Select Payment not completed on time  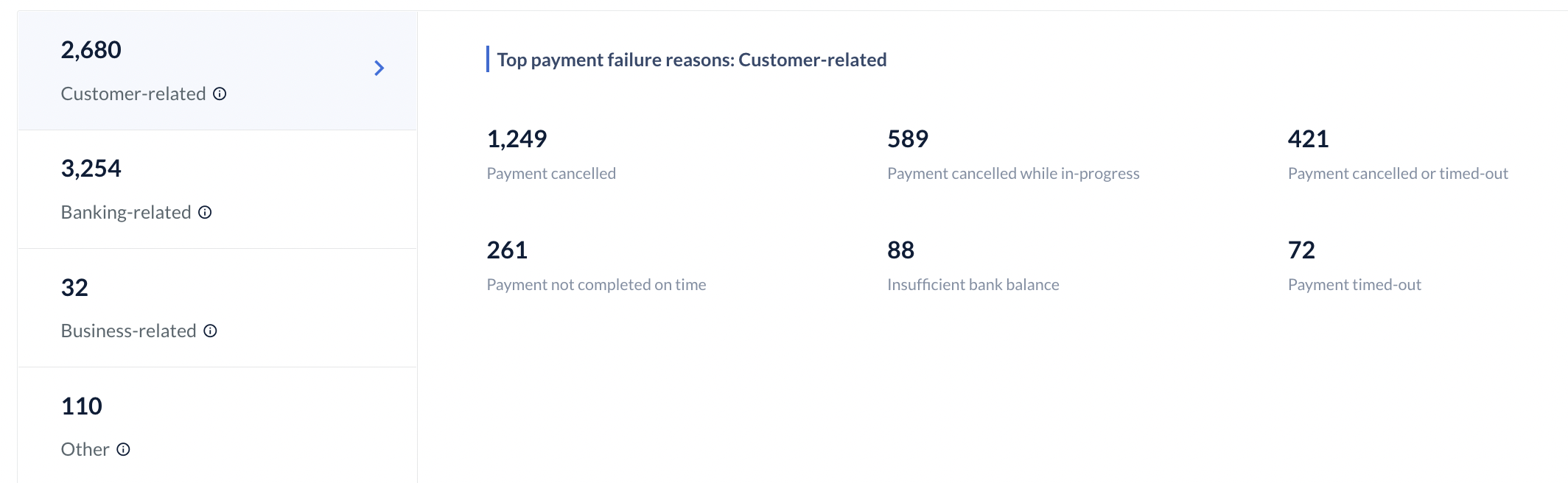click(x=596, y=284)
